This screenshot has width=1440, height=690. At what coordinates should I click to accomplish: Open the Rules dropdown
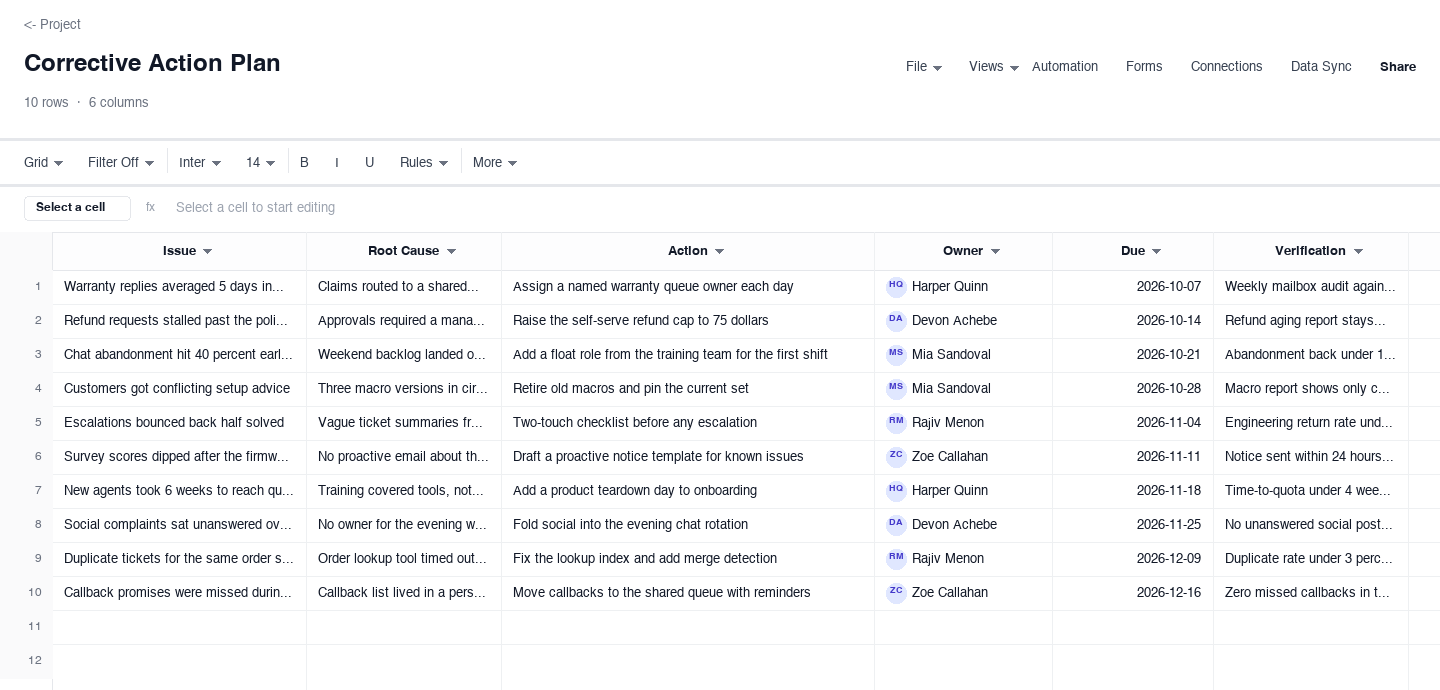click(x=424, y=163)
